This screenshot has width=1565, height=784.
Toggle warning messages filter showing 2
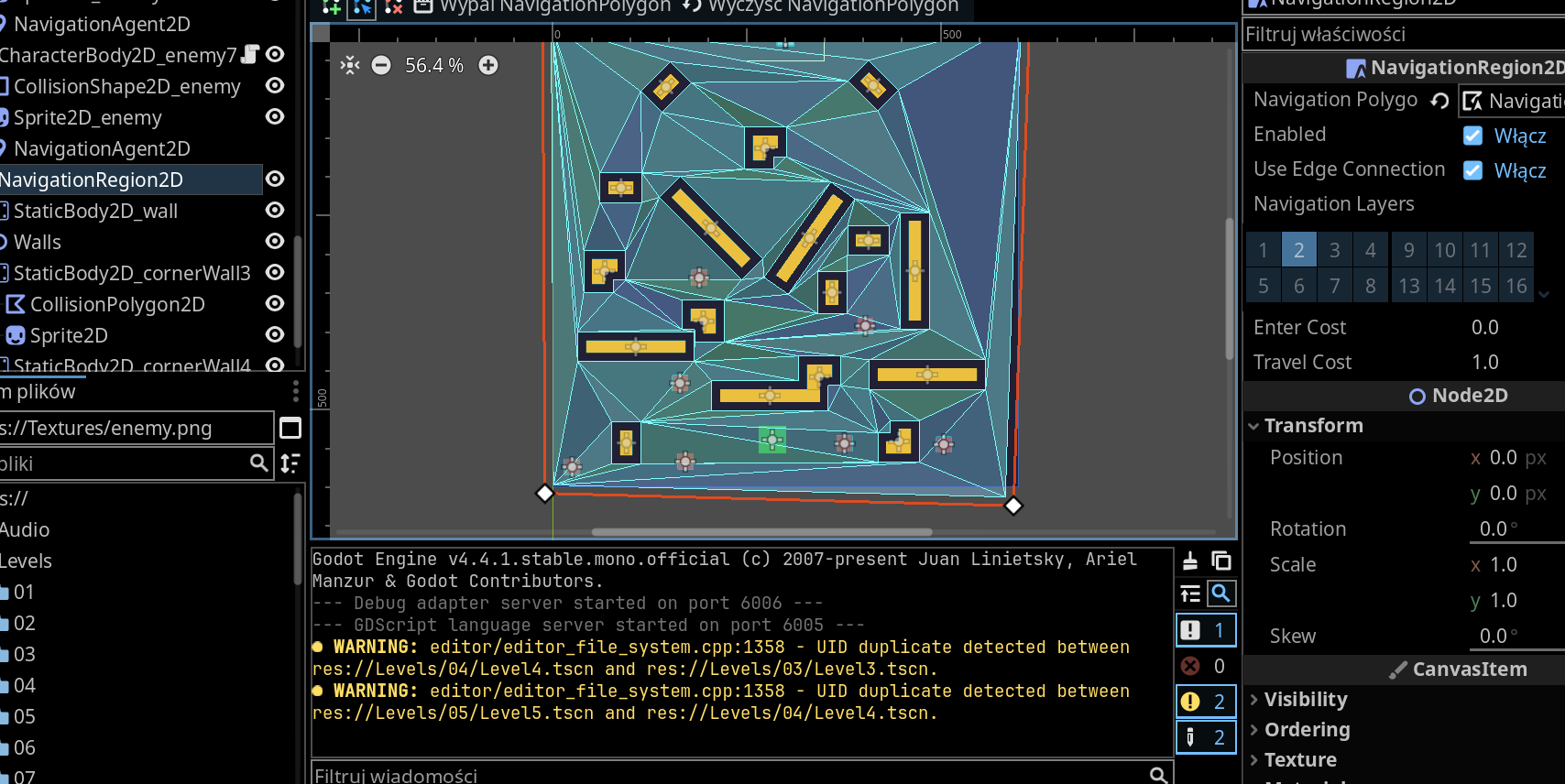point(1206,702)
